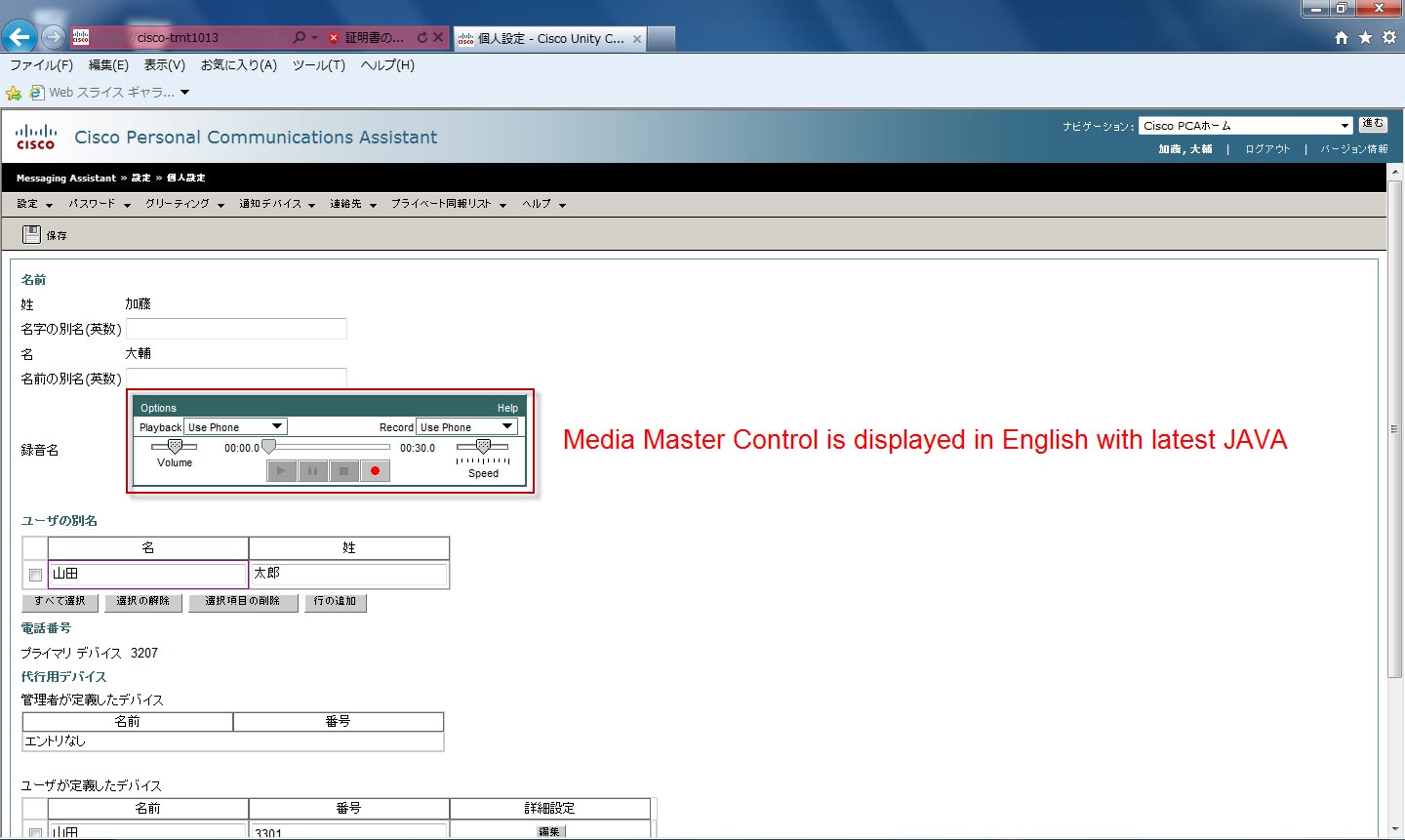
Task: Open the Favorites star icon
Action: pyautogui.click(x=1365, y=37)
